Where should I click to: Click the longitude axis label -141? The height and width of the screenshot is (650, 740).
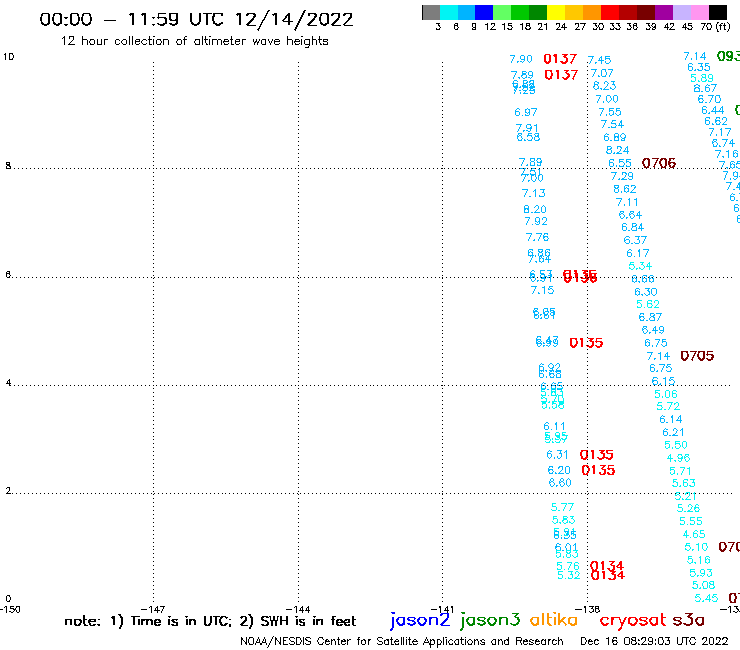[x=442, y=609]
